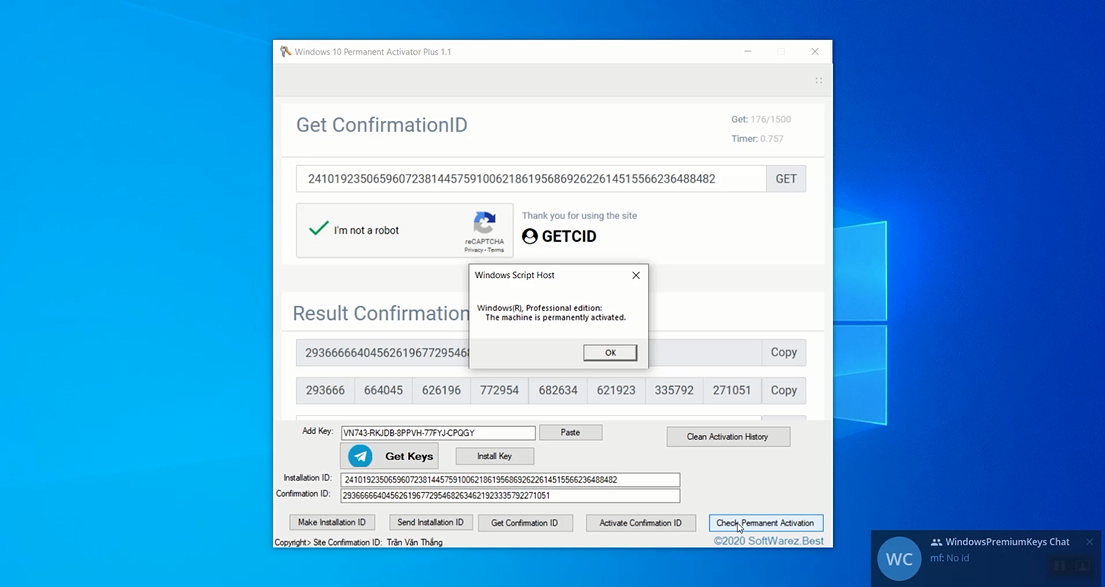The image size is (1105, 587).
Task: Toggle the I'm not a robot checkbox
Action: click(x=319, y=228)
